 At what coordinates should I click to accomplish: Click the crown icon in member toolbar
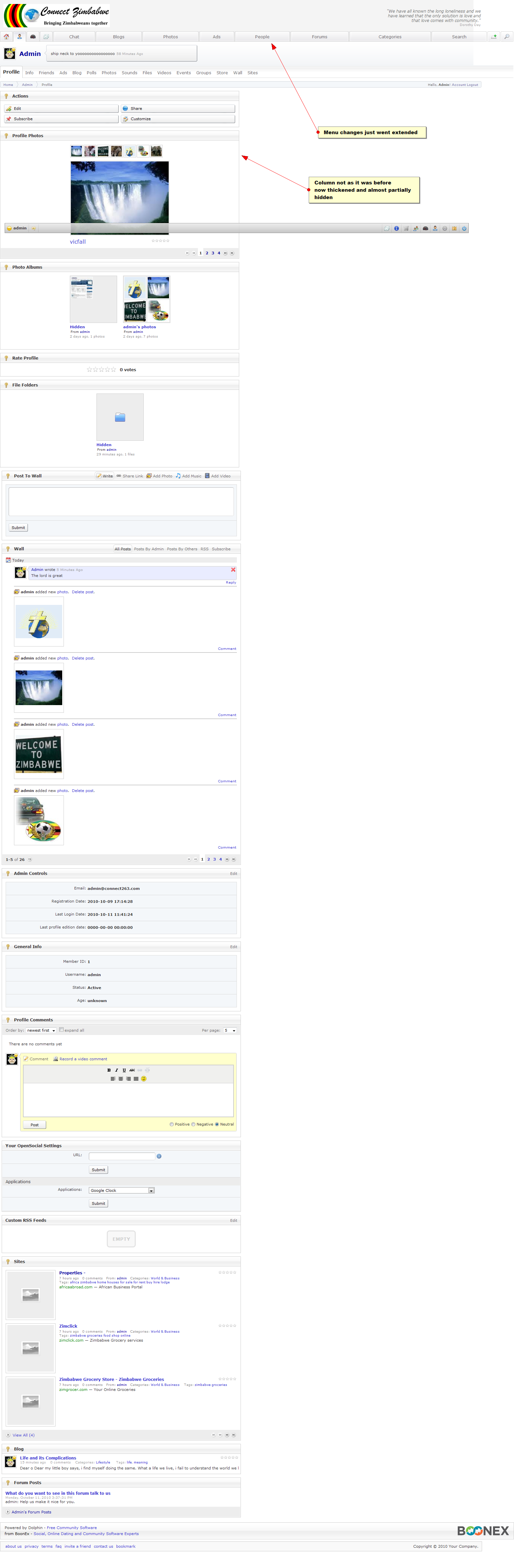pos(454,229)
